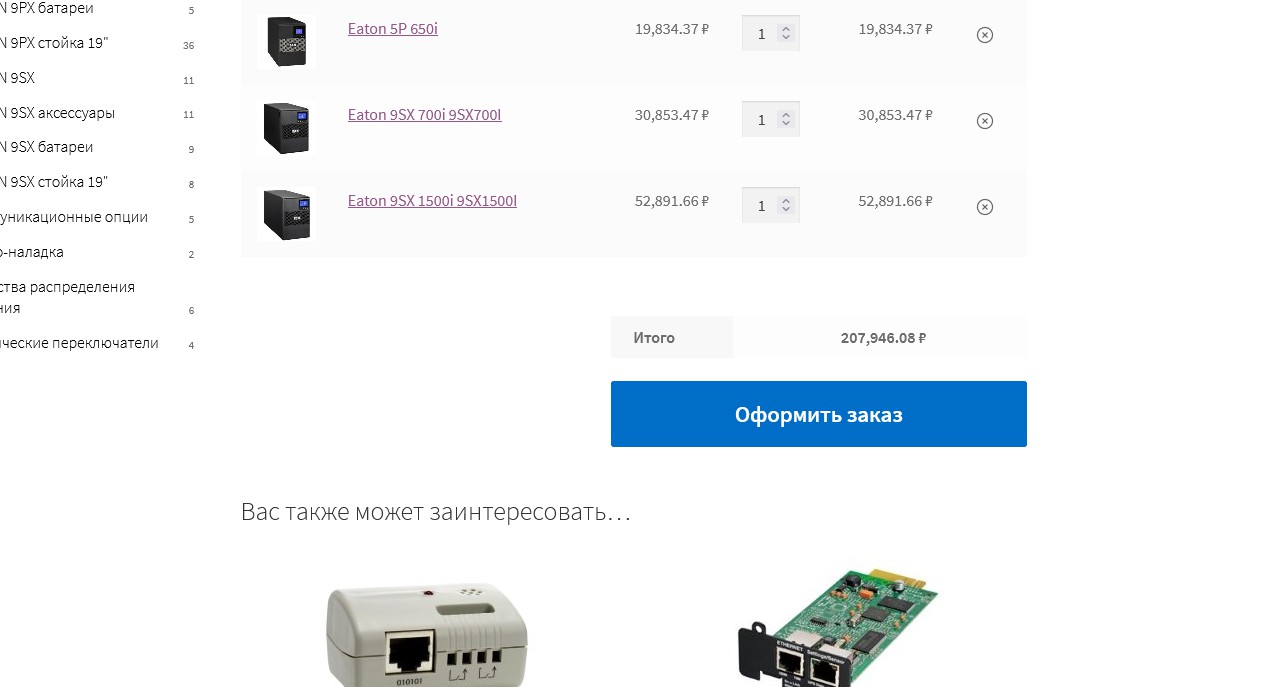1262x687 pixels.
Task: View the network card recommended product image
Action: pyautogui.click(x=836, y=626)
